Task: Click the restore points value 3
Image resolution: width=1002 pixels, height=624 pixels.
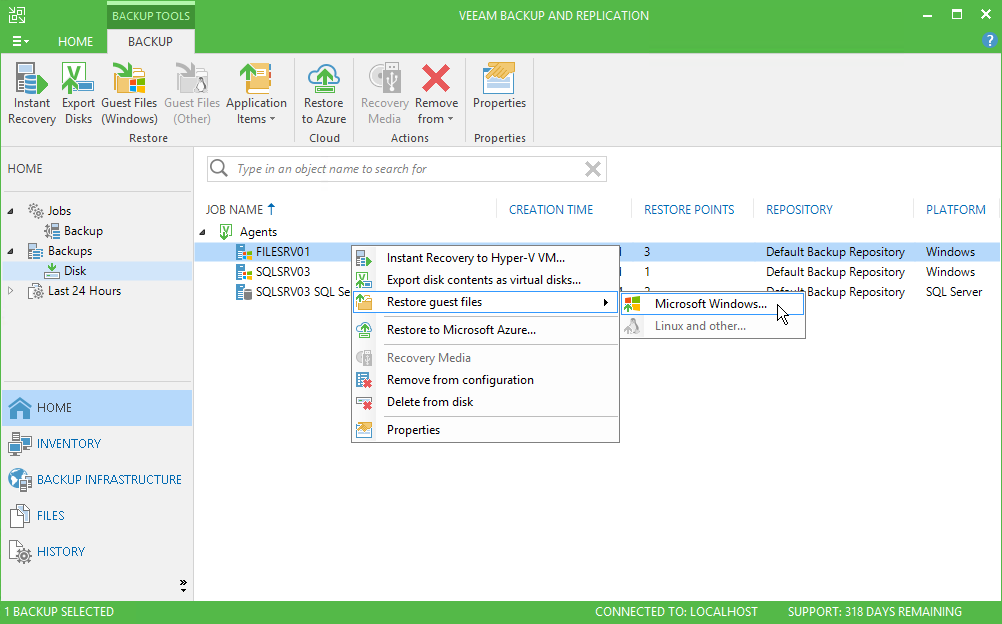Action: [647, 252]
